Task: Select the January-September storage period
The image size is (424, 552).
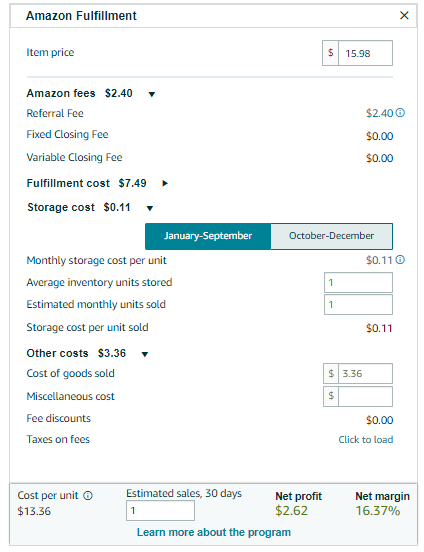Action: click(x=208, y=236)
